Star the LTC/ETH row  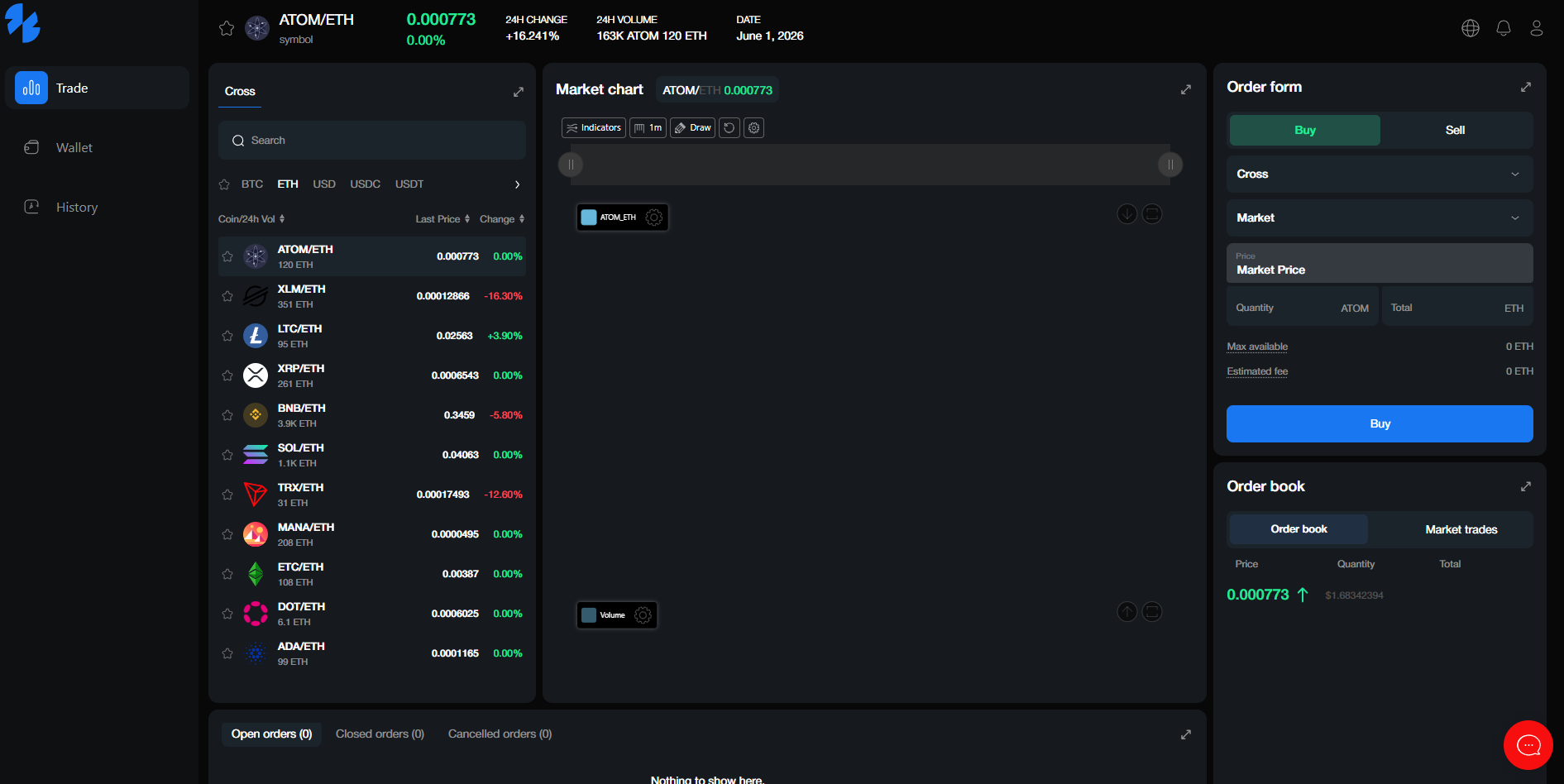pos(227,336)
